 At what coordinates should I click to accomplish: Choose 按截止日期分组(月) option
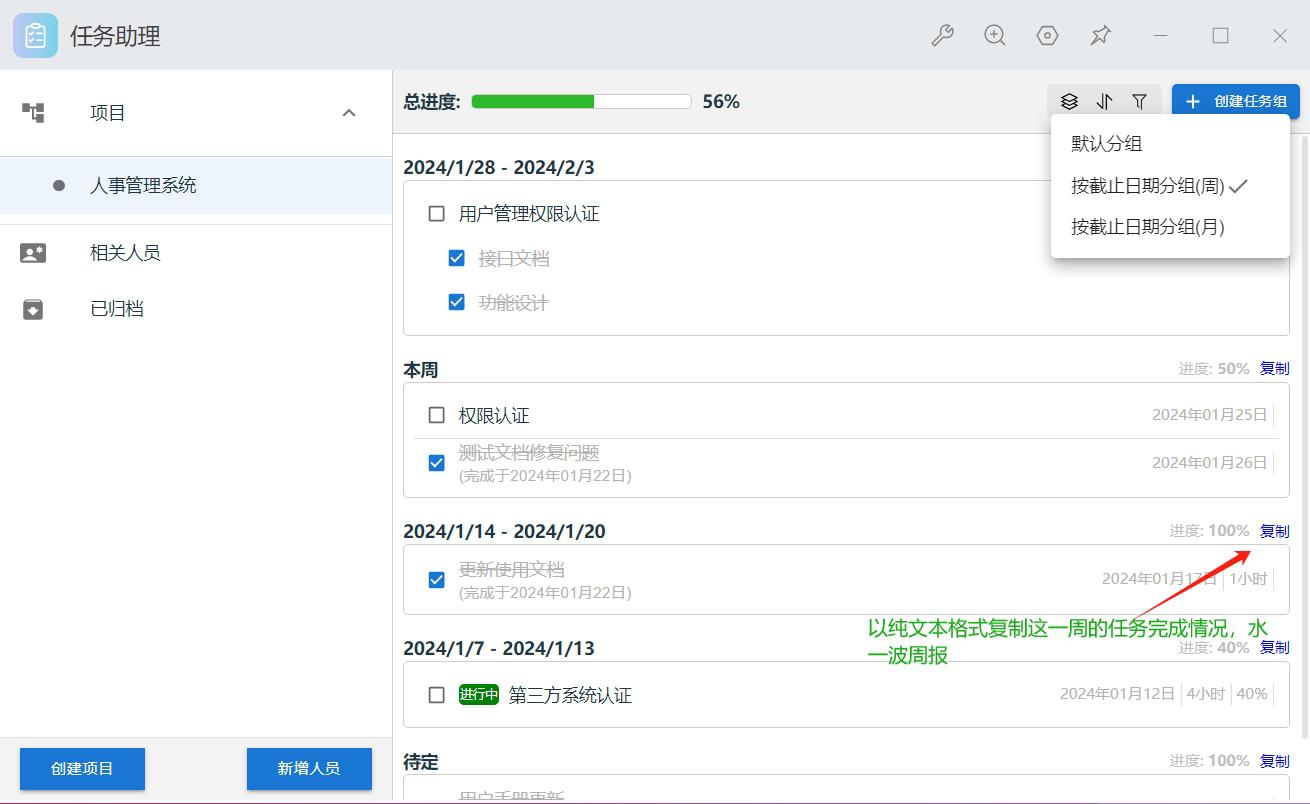point(1147,227)
